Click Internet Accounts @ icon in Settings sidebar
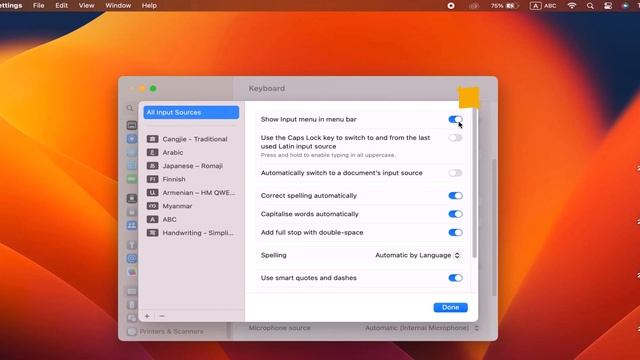The width and height of the screenshot is (640, 360). click(131, 258)
